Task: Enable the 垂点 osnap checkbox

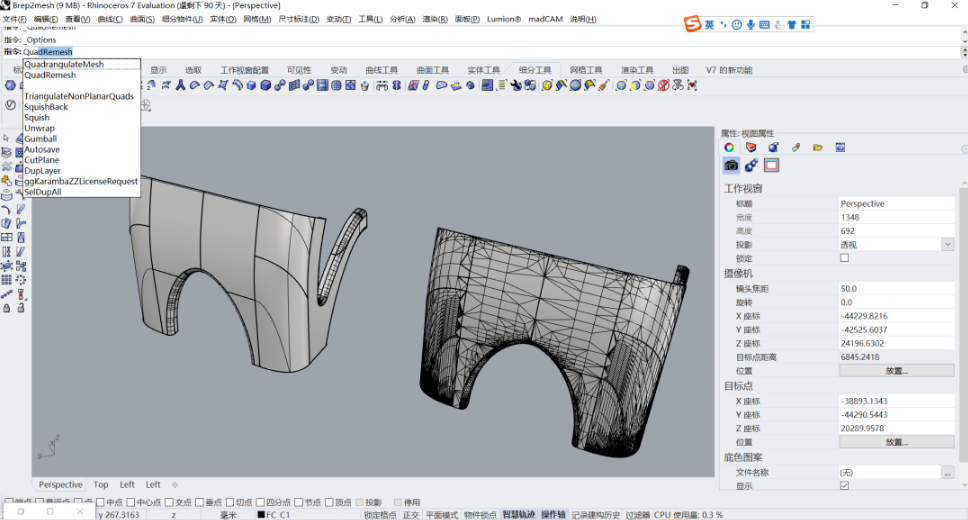Action: click(199, 502)
